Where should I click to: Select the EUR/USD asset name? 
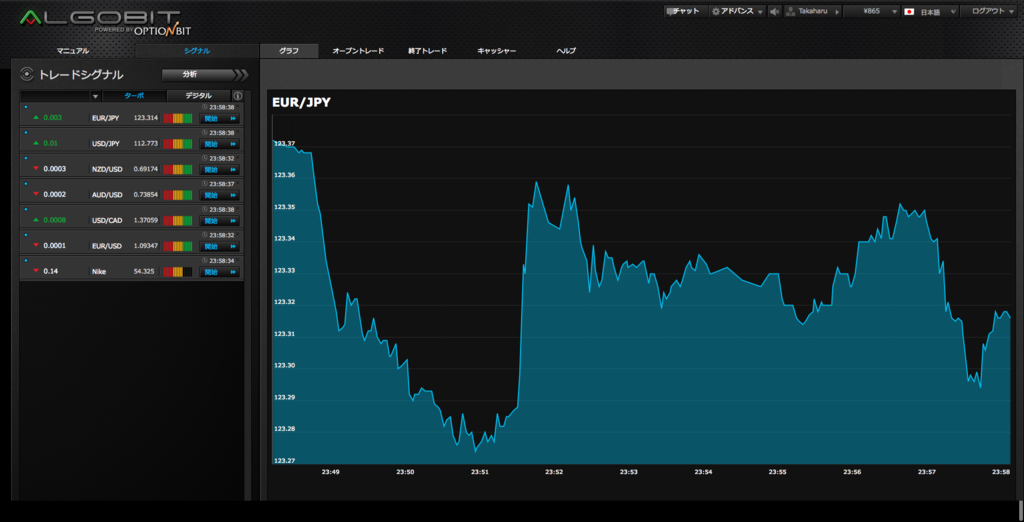click(106, 246)
